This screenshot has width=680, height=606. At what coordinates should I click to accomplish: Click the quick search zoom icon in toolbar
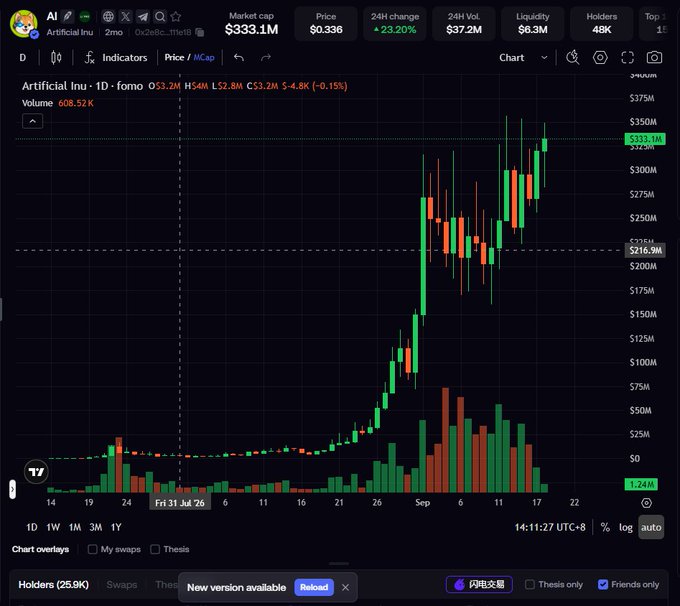coord(573,57)
